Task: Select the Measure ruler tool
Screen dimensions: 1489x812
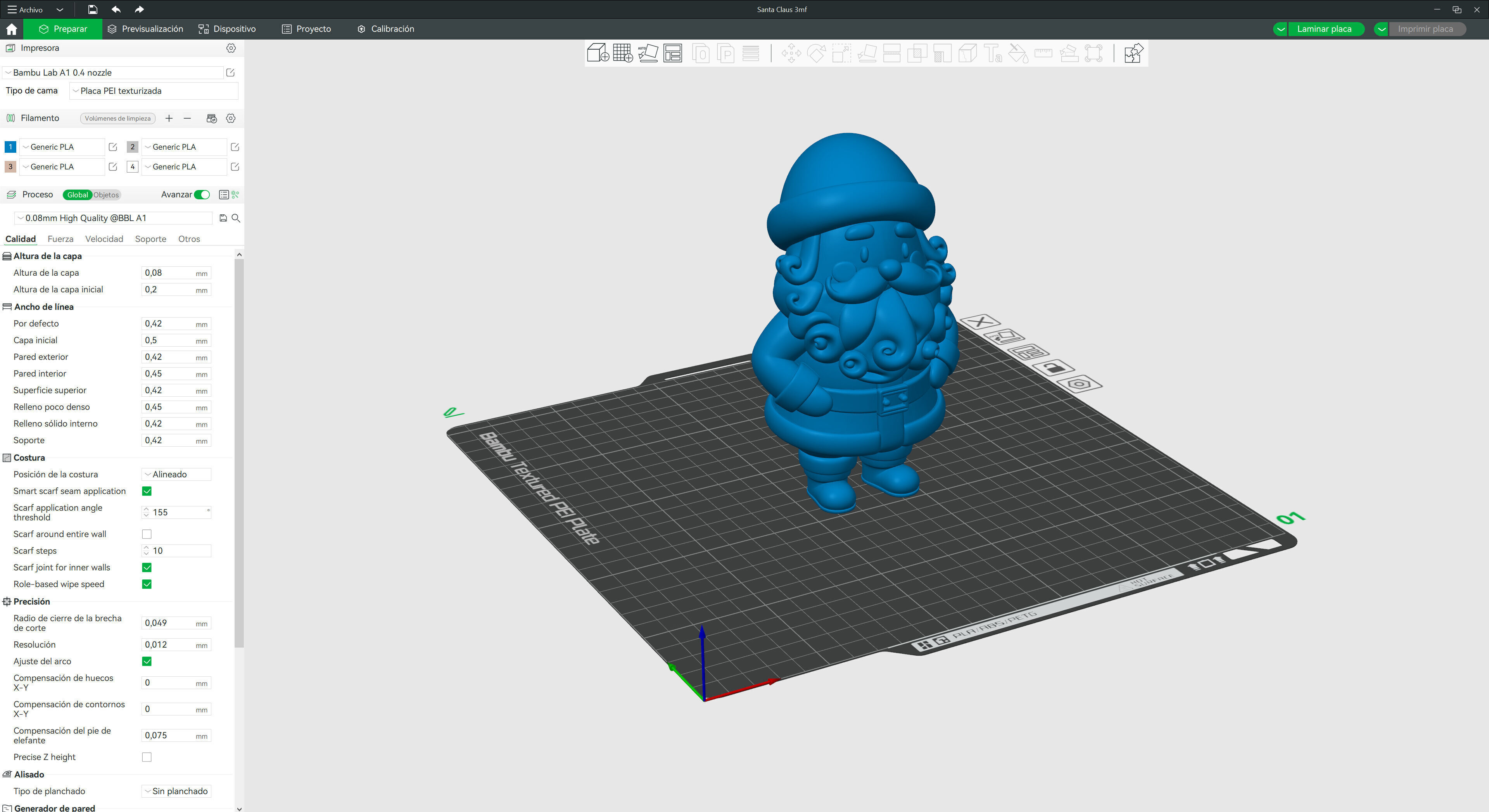Action: pos(1043,54)
